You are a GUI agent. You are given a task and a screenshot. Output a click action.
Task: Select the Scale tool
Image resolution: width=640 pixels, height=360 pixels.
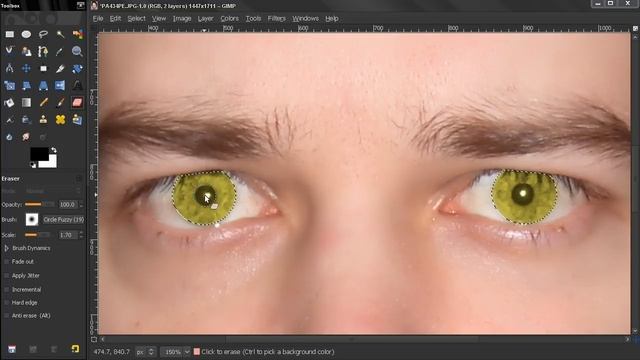point(9,85)
